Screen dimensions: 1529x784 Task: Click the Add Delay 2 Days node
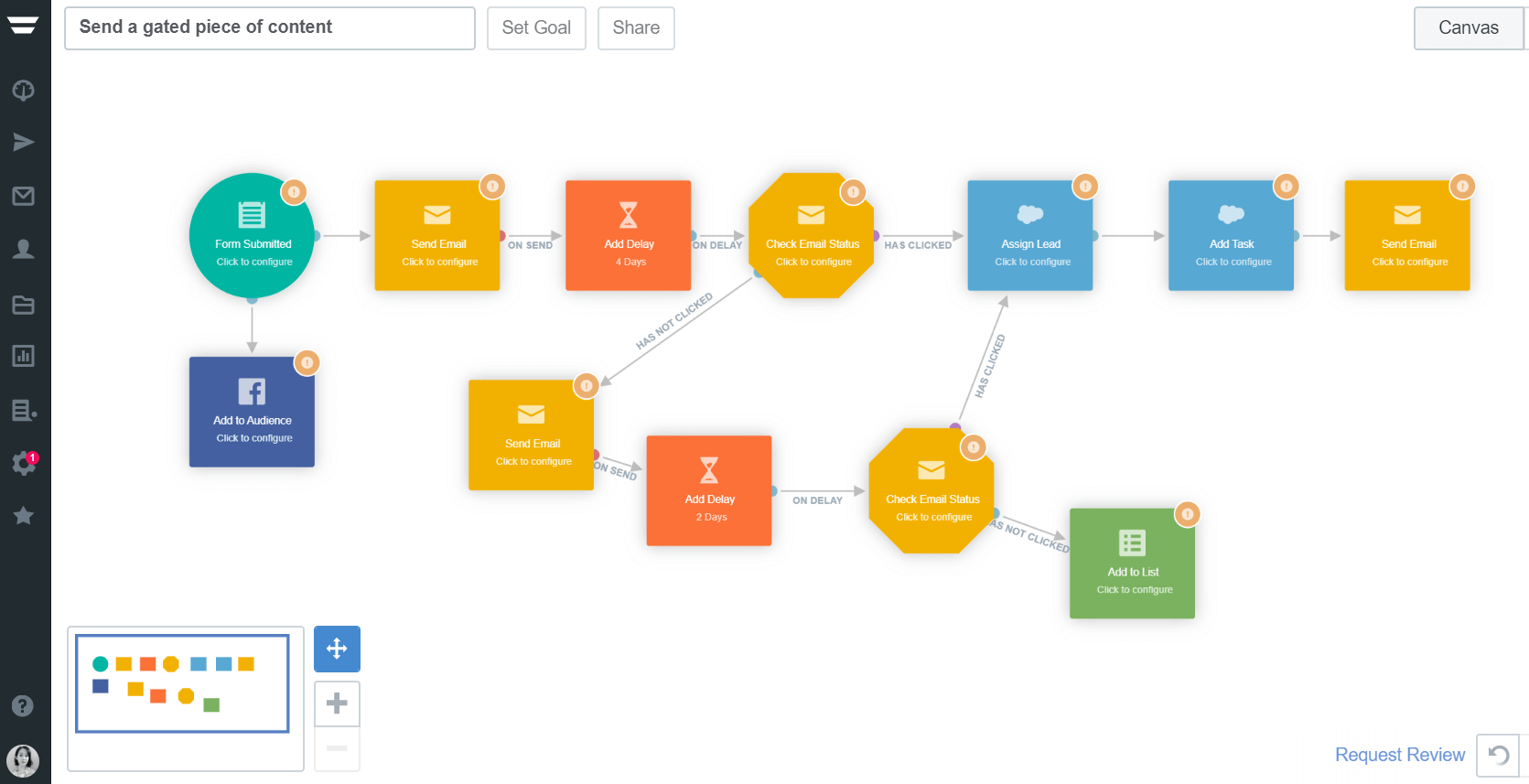point(708,491)
